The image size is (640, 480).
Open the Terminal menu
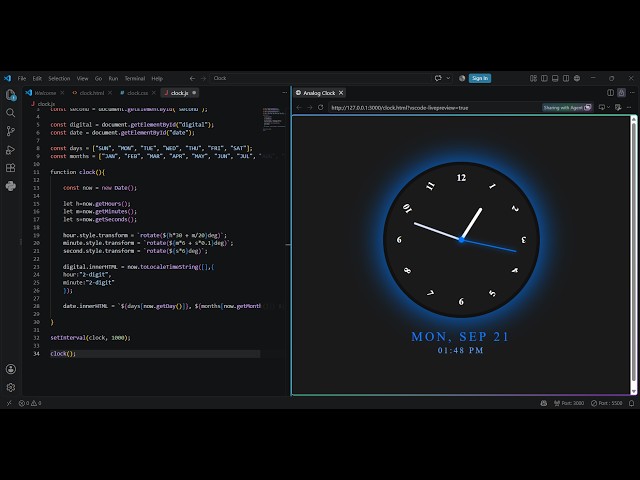(x=135, y=78)
